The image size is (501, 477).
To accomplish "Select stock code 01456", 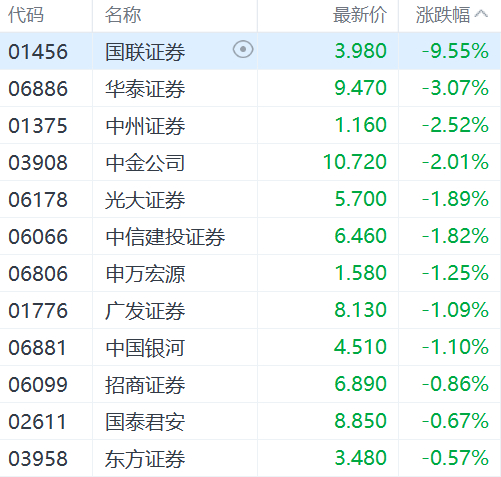I will pyautogui.click(x=38, y=52).
